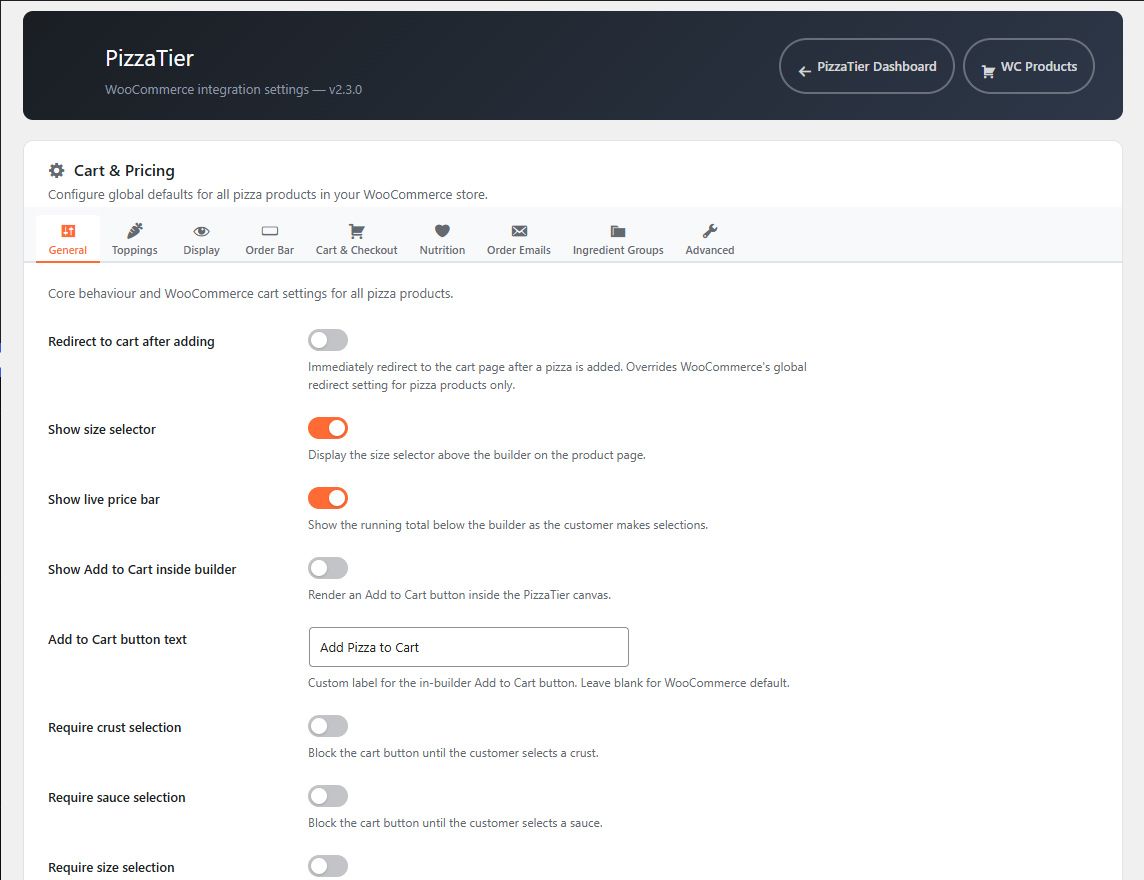The width and height of the screenshot is (1144, 880).
Task: Switch to the Advanced tab label
Action: 710,250
